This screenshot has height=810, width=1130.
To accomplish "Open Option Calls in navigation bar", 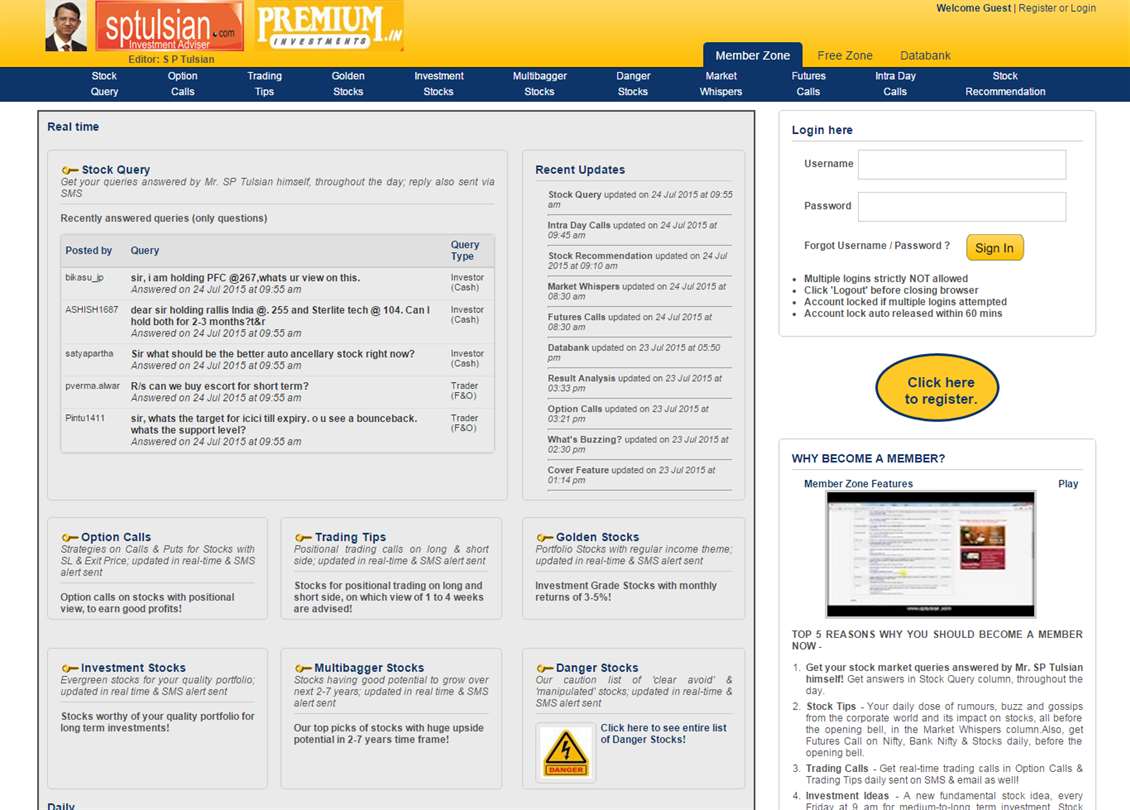I will click(182, 84).
